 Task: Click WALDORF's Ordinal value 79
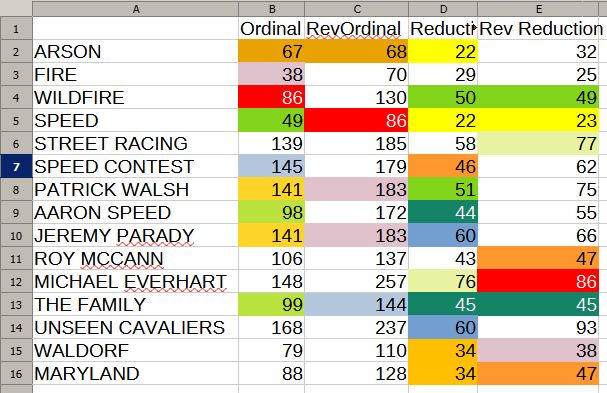[271, 351]
